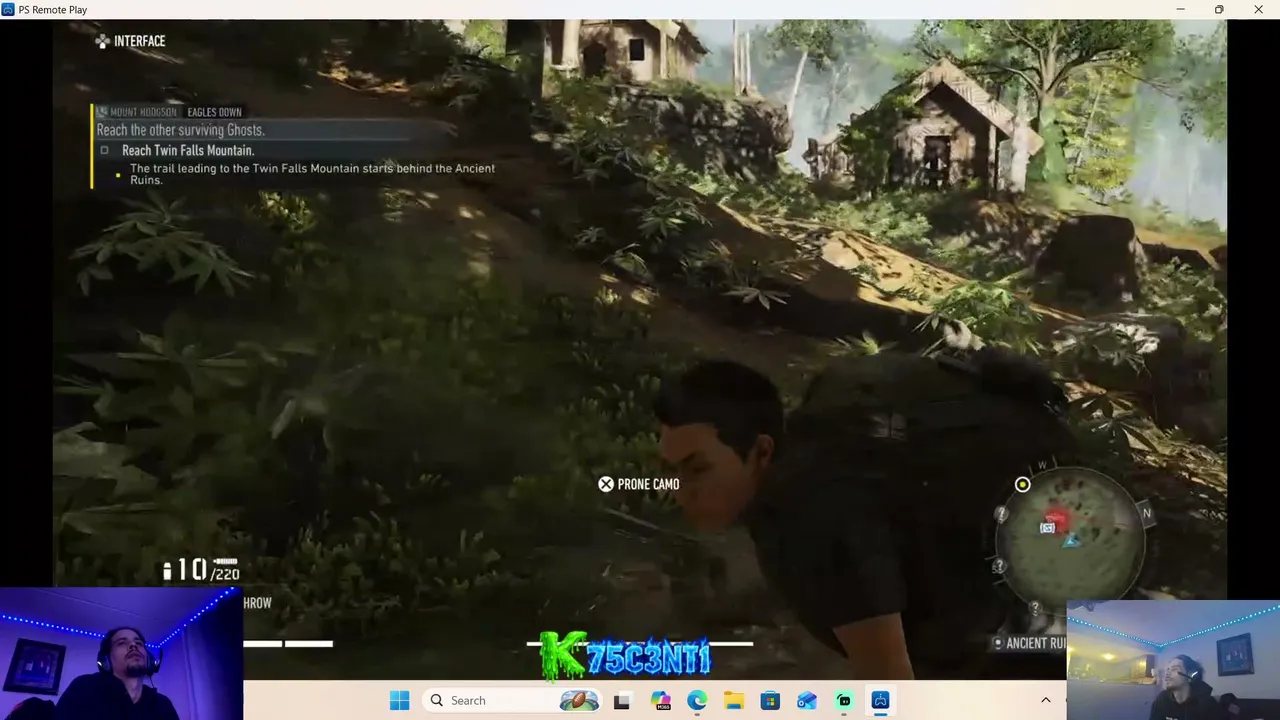This screenshot has height=720, width=1280.
Task: Click the X button Prone Camo prompt icon
Action: tap(606, 484)
